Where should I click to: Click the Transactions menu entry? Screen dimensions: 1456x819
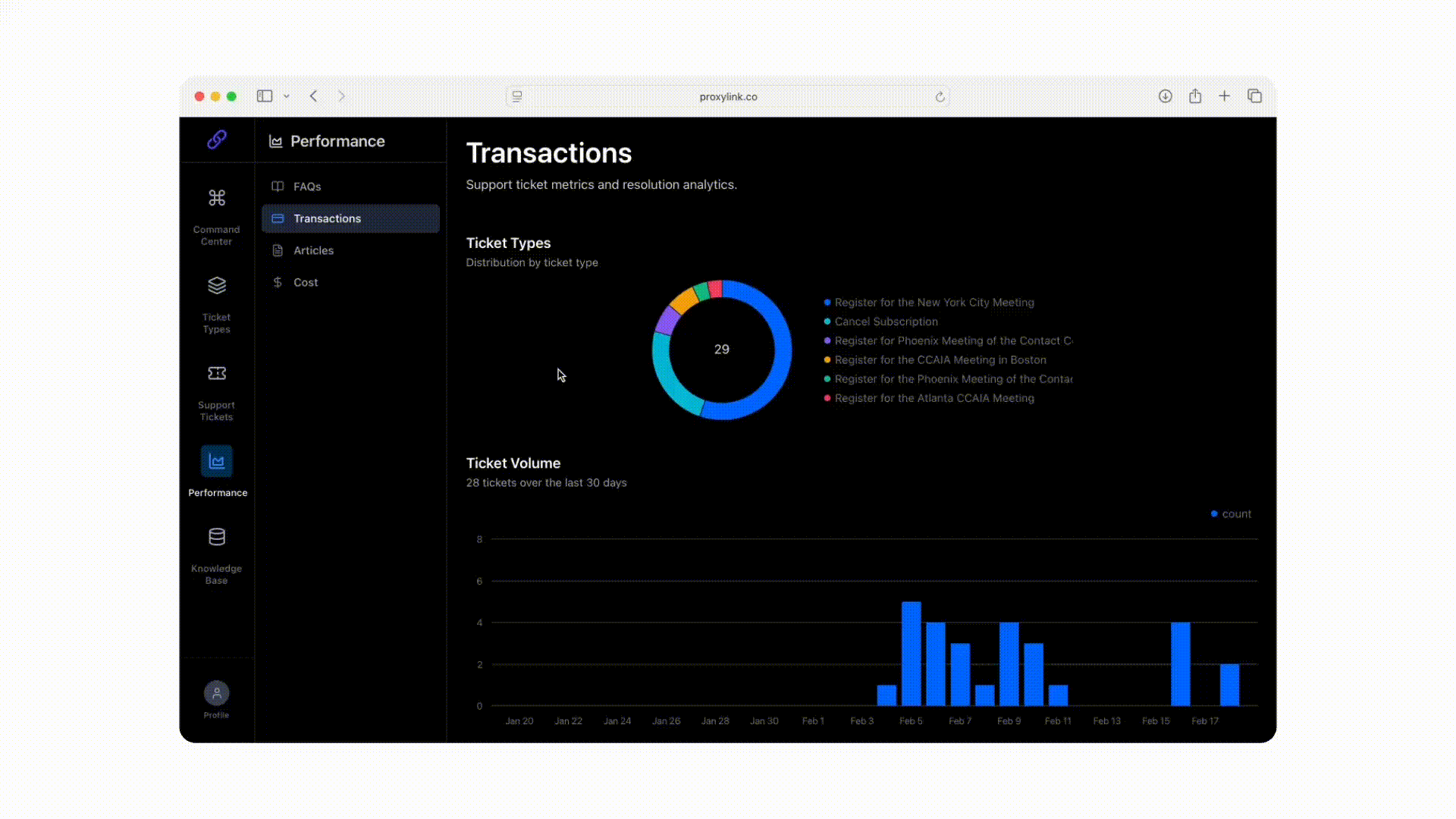[327, 218]
